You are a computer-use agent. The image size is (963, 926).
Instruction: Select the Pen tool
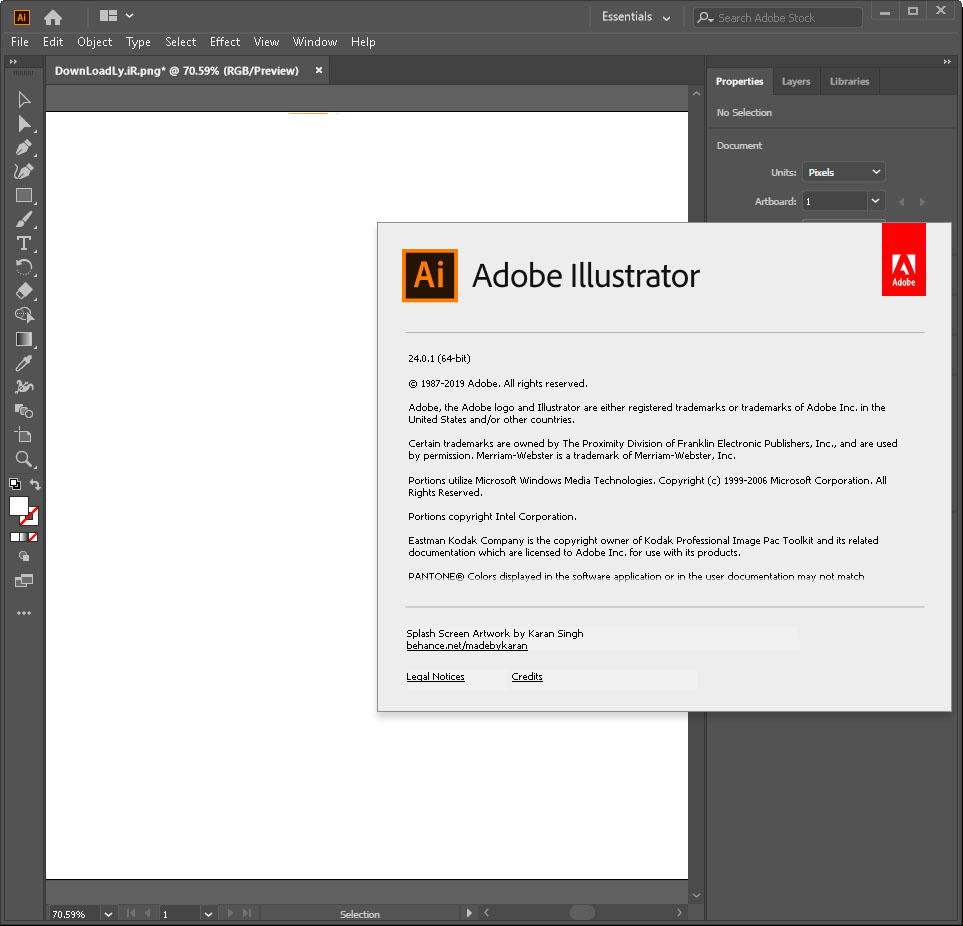tap(24, 147)
